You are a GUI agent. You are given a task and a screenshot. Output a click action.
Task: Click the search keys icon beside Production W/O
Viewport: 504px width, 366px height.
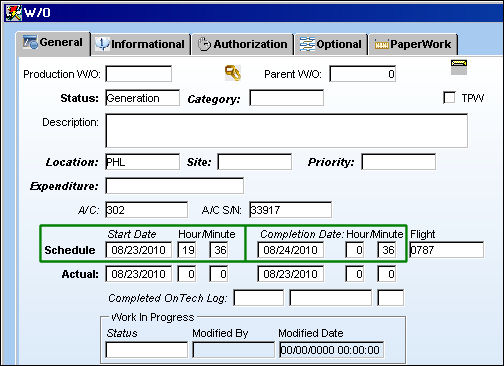pyautogui.click(x=233, y=73)
